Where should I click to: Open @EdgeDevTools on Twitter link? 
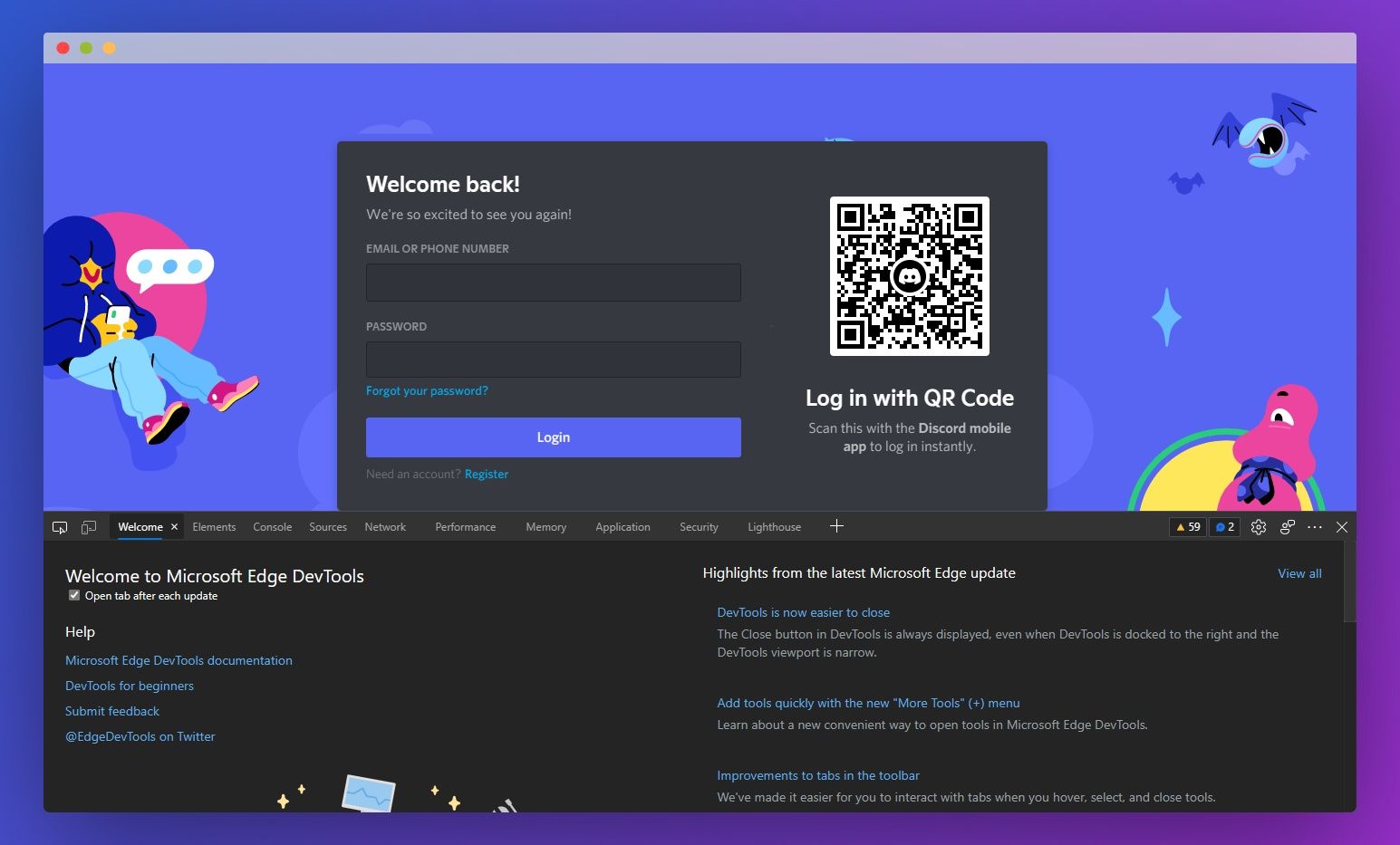140,736
